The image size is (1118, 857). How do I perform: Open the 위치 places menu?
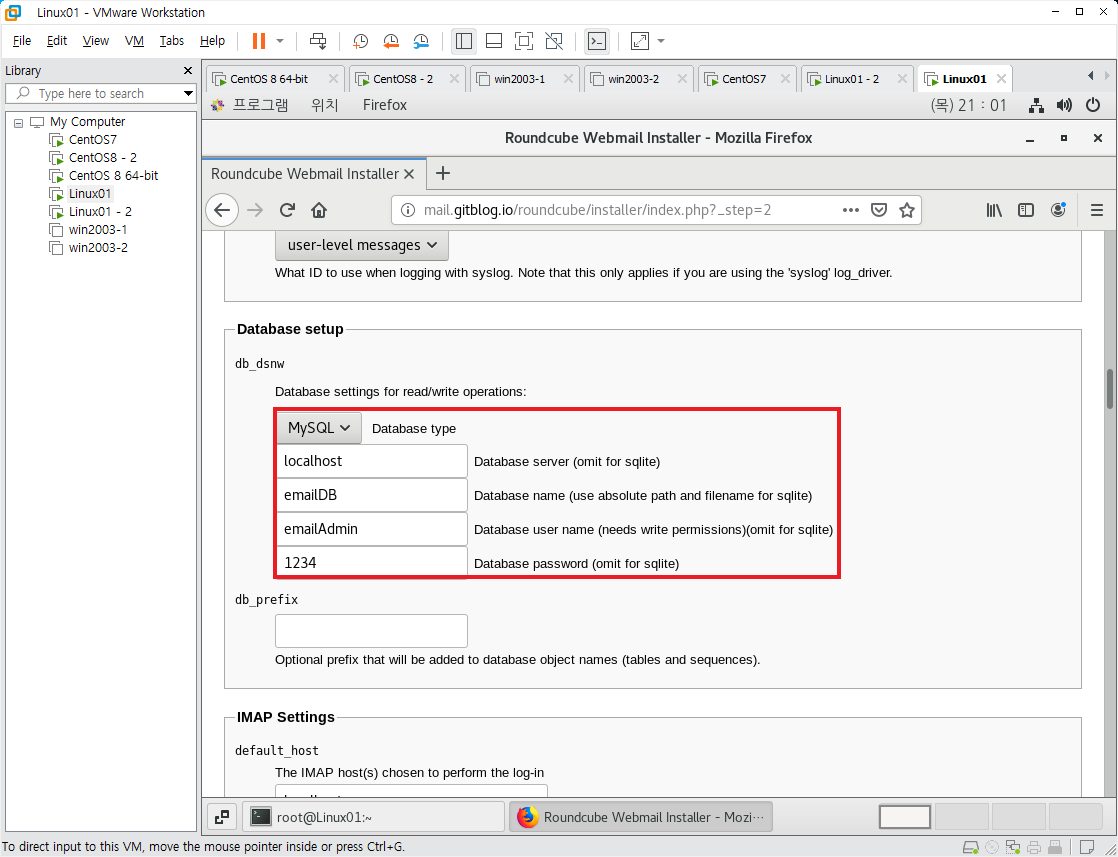(324, 106)
